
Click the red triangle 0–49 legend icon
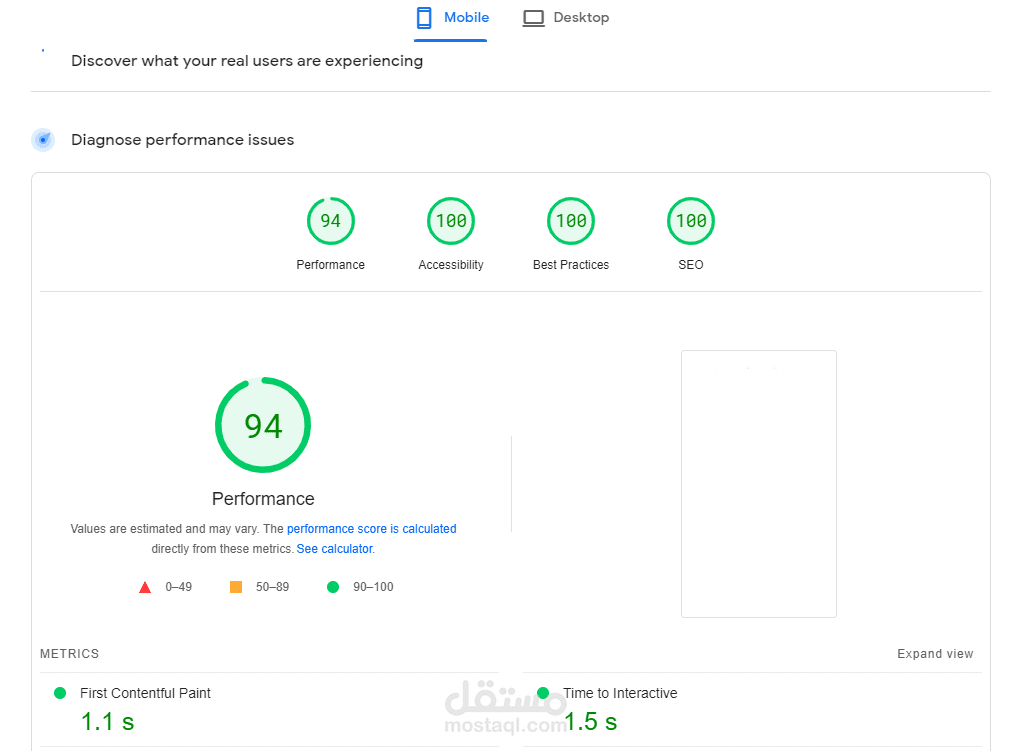pyautogui.click(x=145, y=587)
